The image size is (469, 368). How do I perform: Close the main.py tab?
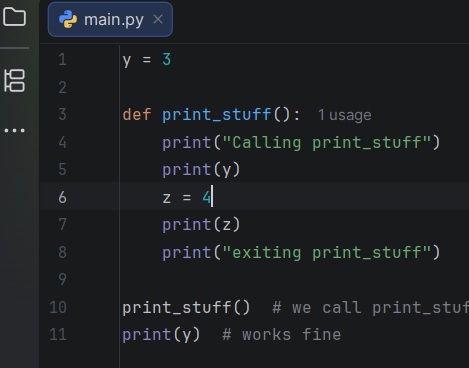[158, 19]
